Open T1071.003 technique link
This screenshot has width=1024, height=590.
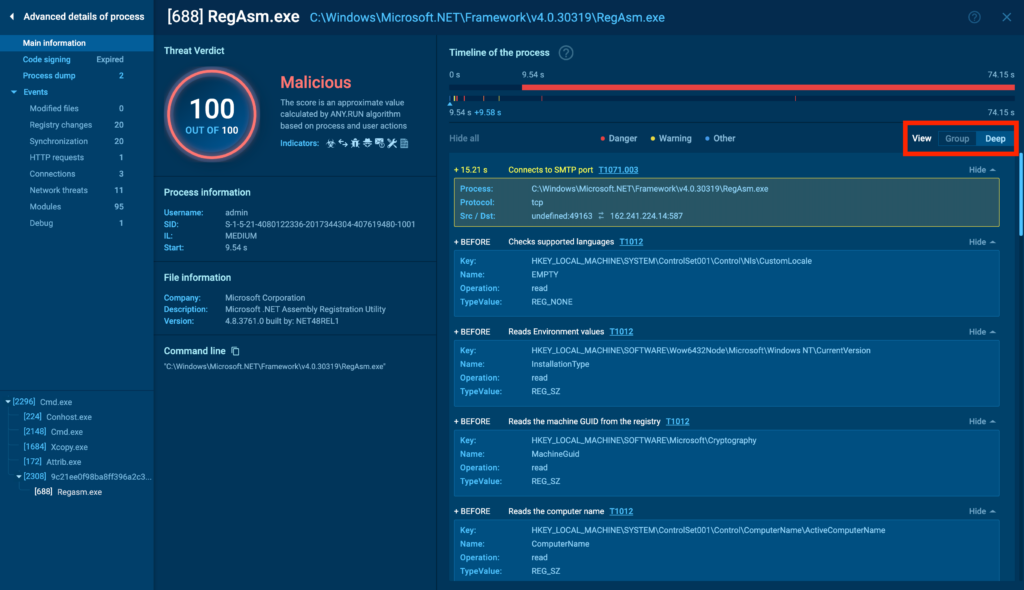coord(618,170)
